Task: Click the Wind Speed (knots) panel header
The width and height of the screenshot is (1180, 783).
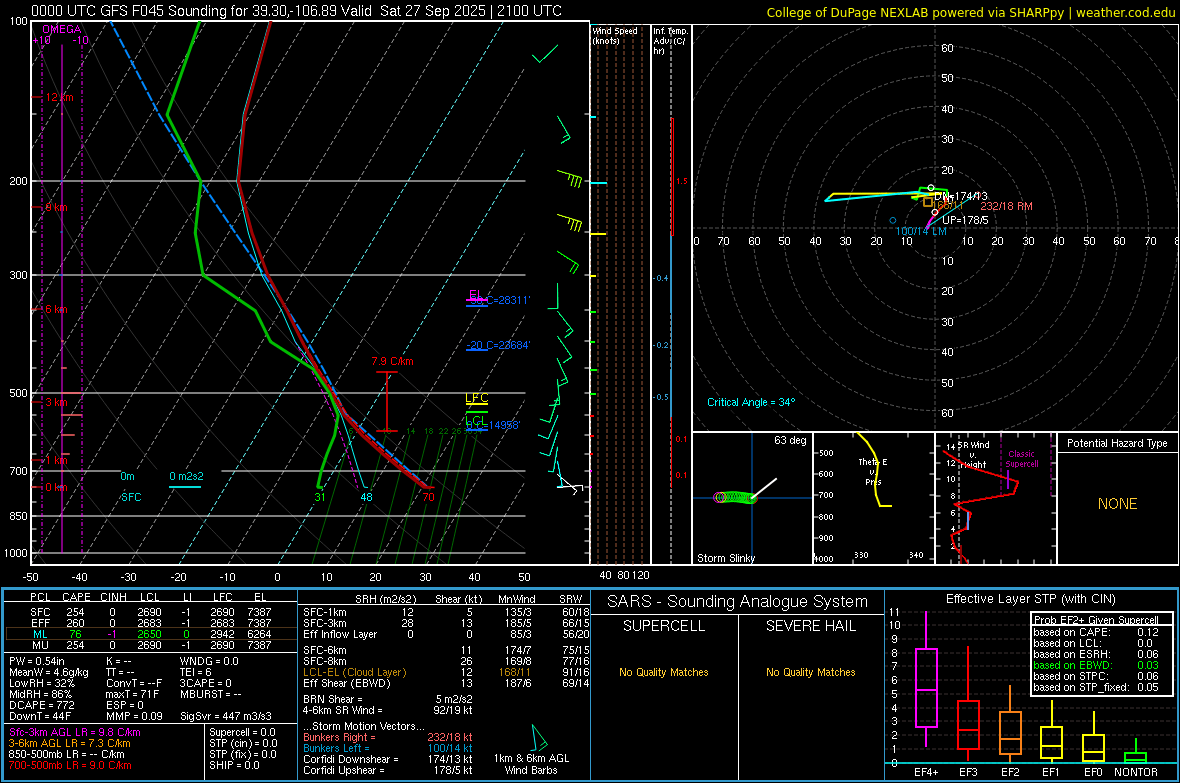Action: 615,35
